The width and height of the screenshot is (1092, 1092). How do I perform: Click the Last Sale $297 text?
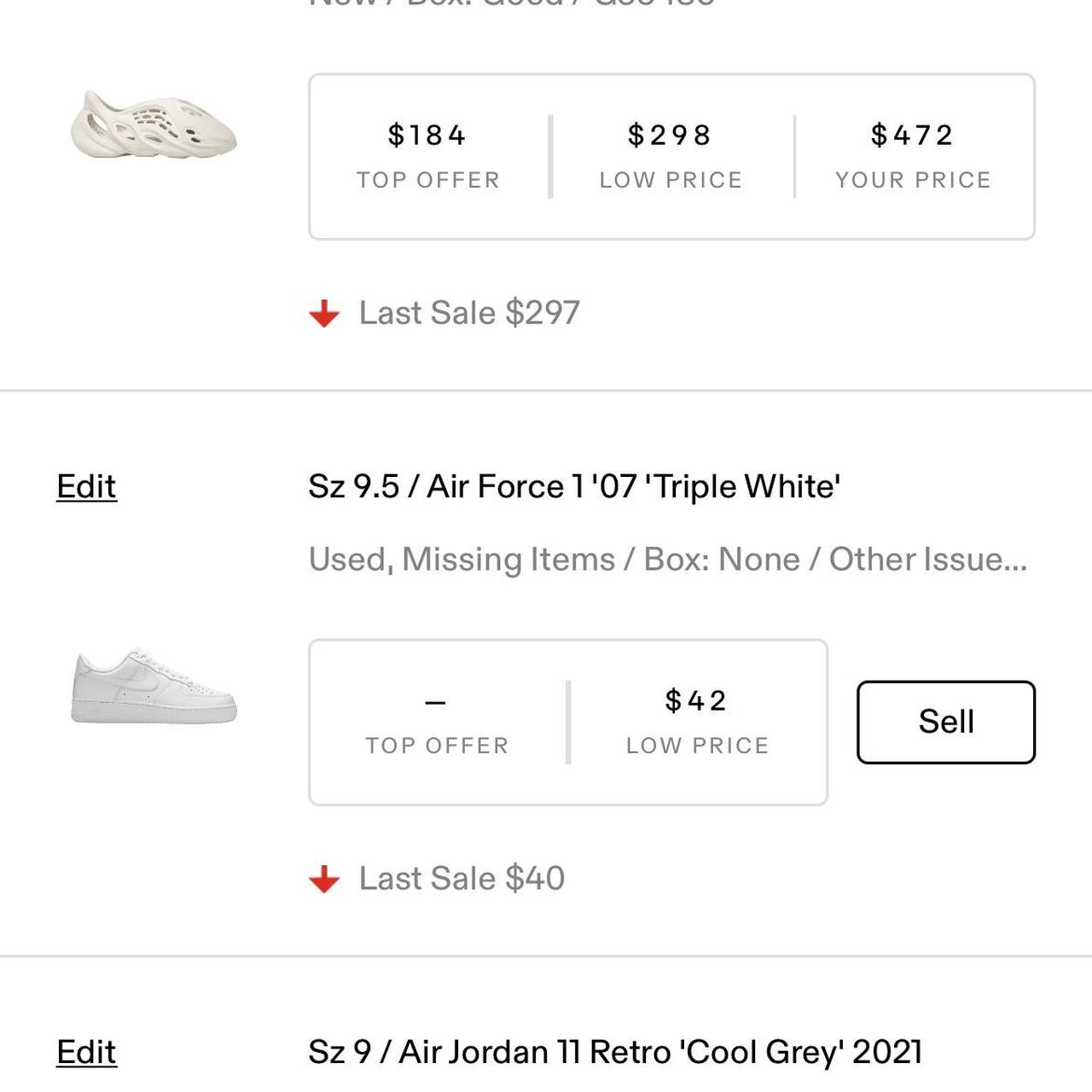[468, 312]
